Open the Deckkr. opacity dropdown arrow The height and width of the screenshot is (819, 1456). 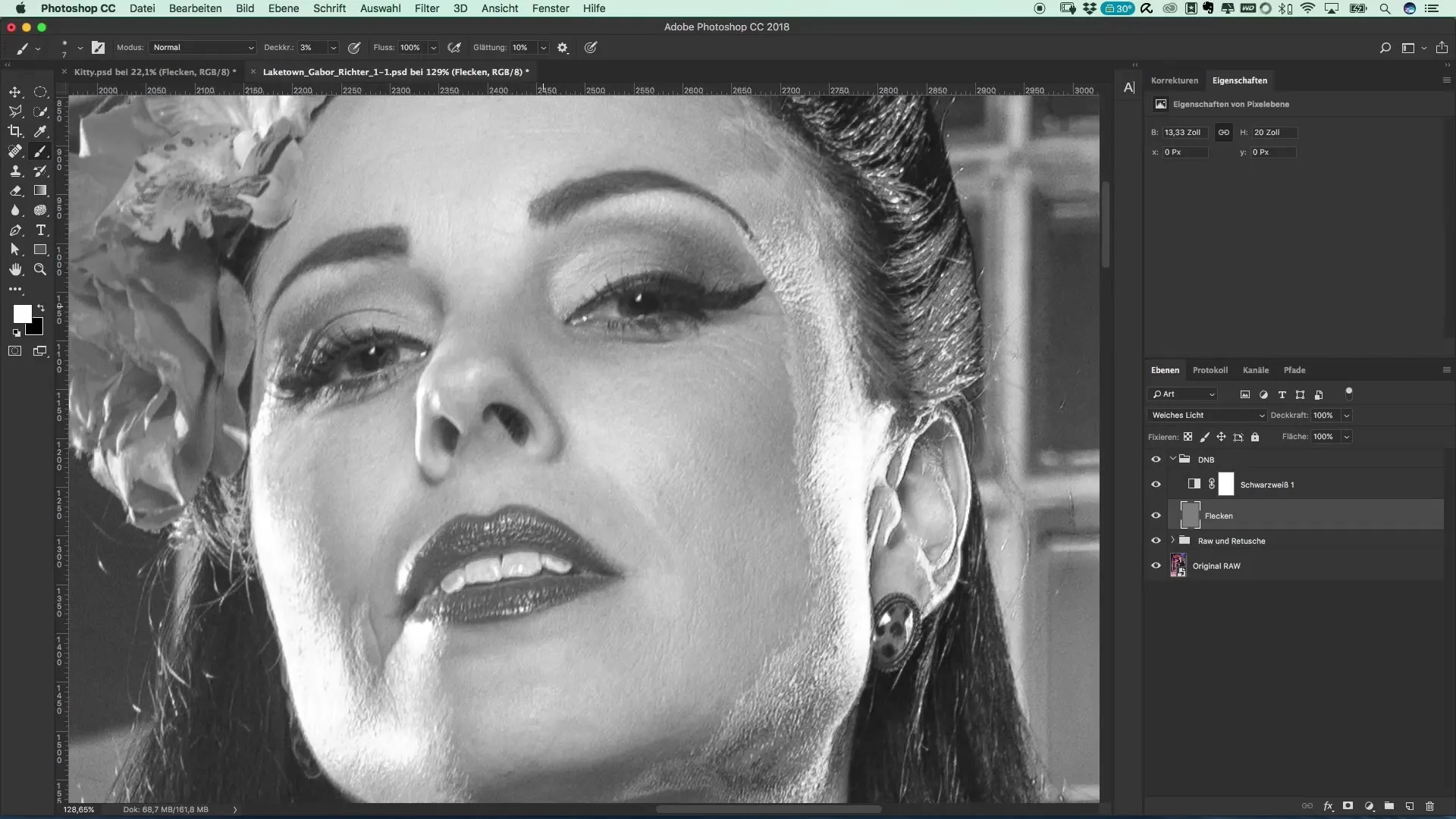point(332,47)
